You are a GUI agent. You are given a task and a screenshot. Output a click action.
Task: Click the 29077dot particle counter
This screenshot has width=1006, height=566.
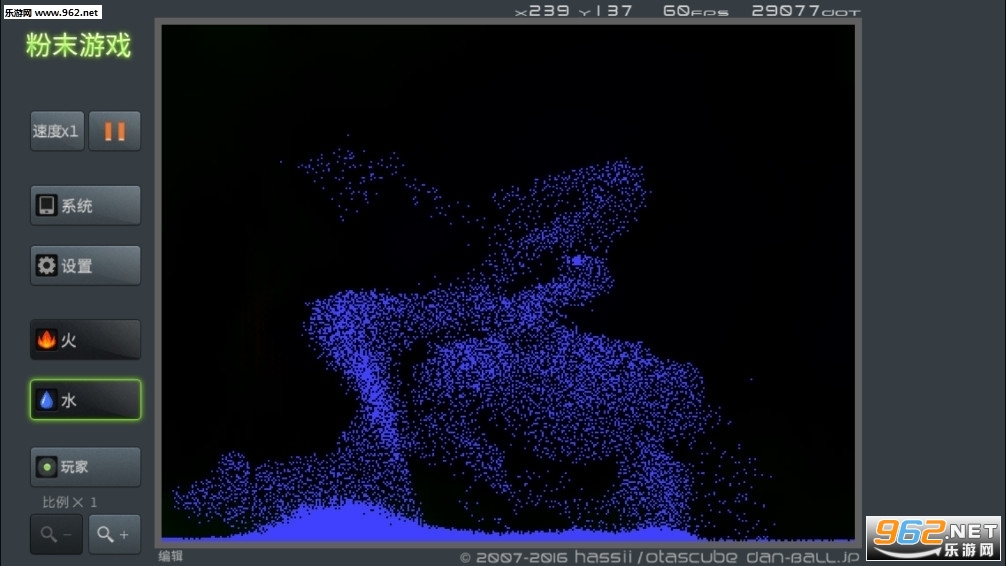point(805,11)
